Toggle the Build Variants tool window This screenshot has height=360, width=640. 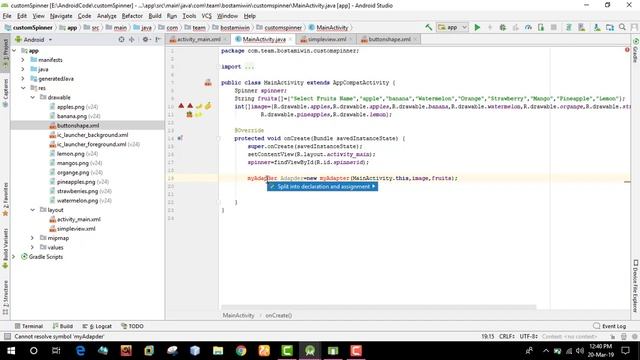point(5,248)
